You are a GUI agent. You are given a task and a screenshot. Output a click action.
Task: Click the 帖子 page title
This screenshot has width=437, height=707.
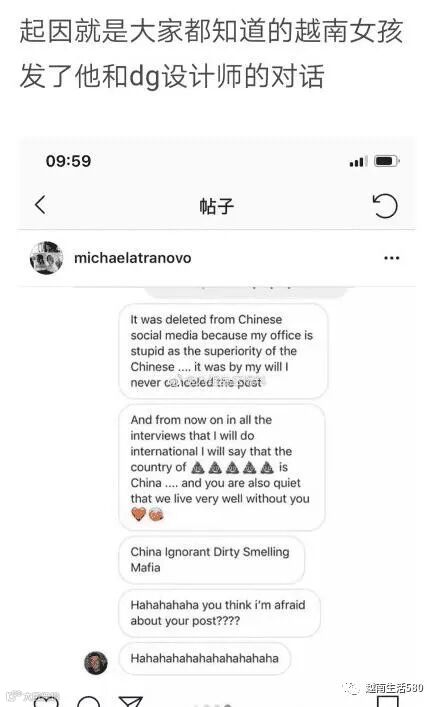click(x=216, y=206)
